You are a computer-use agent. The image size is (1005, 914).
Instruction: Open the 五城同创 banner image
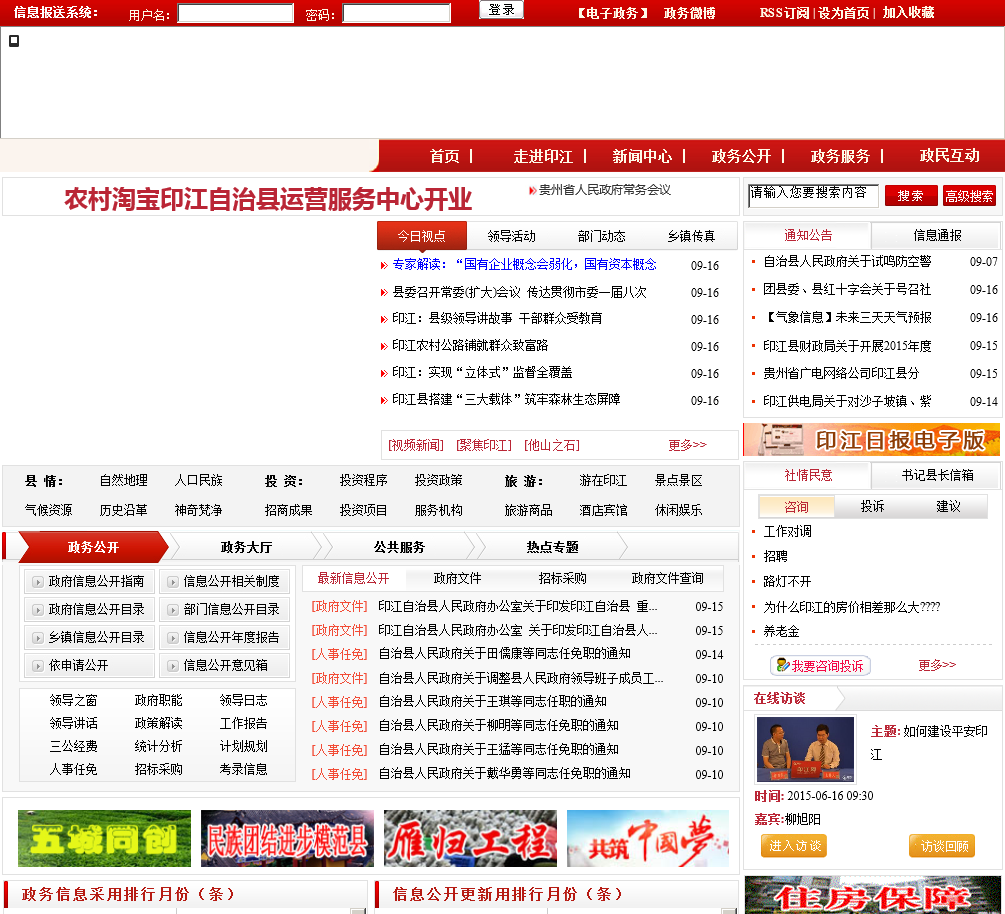click(x=104, y=838)
